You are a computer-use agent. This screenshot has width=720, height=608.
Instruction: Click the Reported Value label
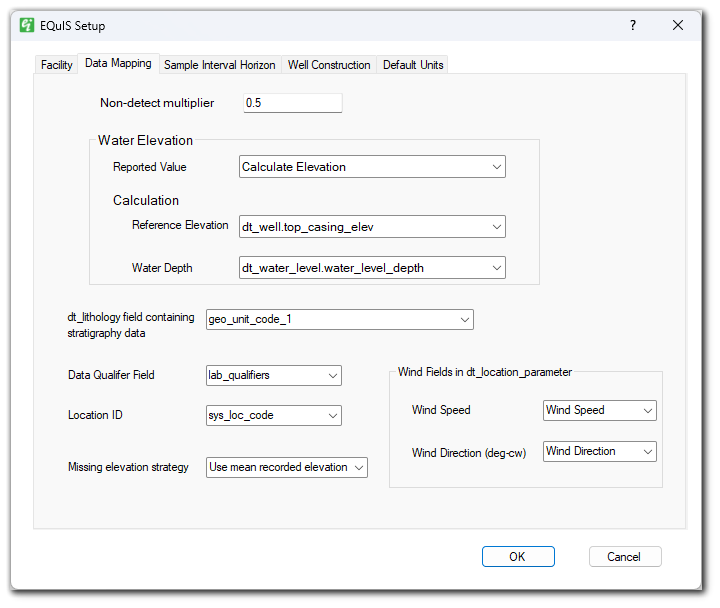point(150,167)
